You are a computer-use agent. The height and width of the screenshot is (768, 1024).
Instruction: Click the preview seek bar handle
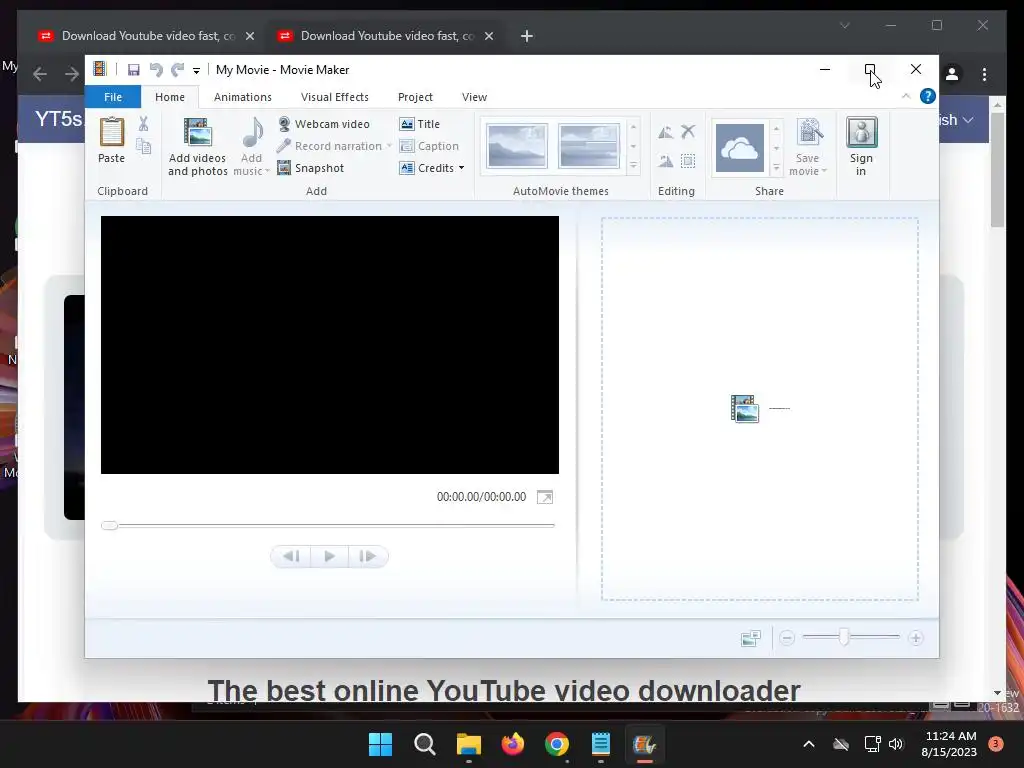[109, 525]
